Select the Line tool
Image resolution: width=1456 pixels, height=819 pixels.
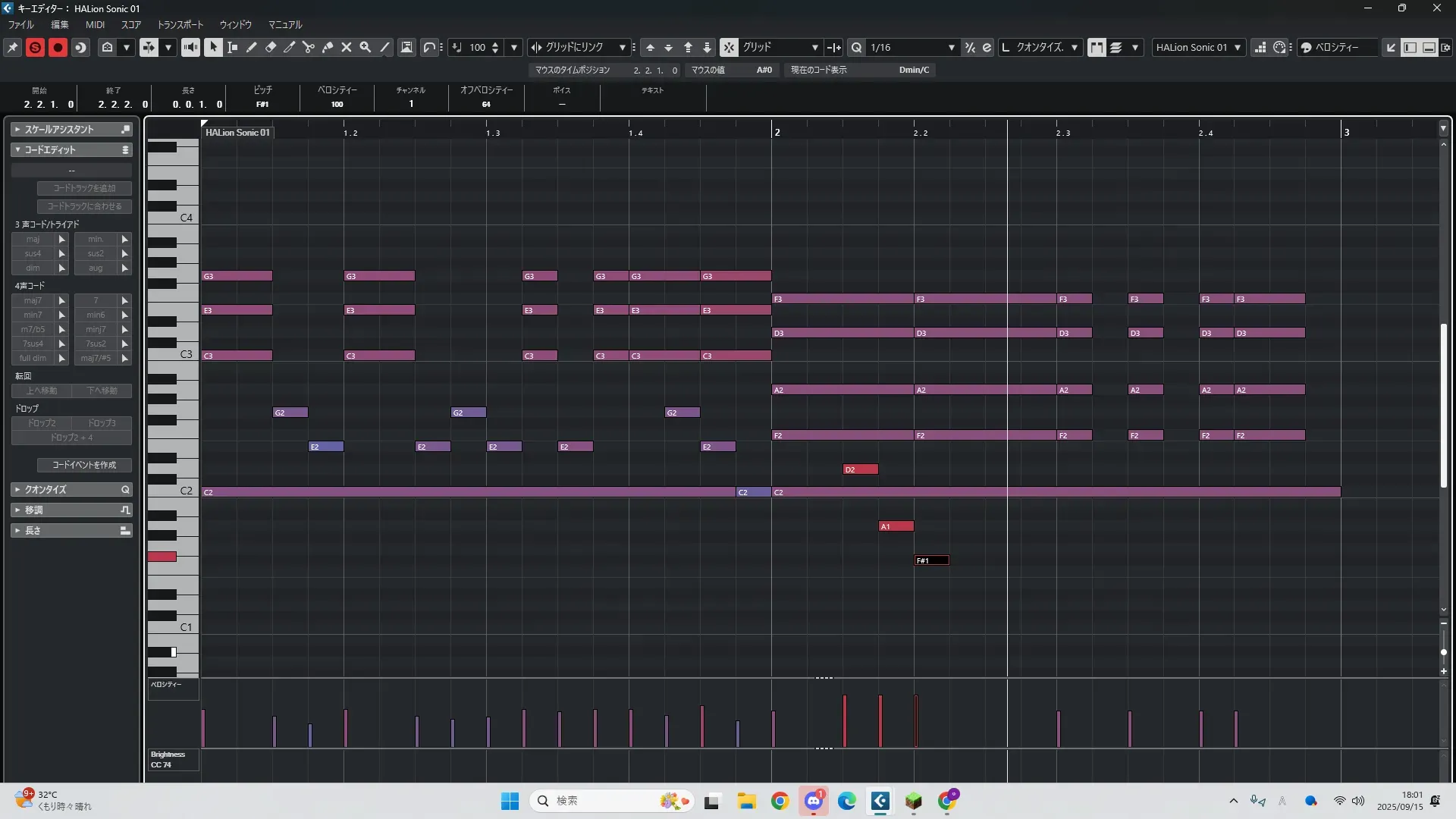pos(385,47)
